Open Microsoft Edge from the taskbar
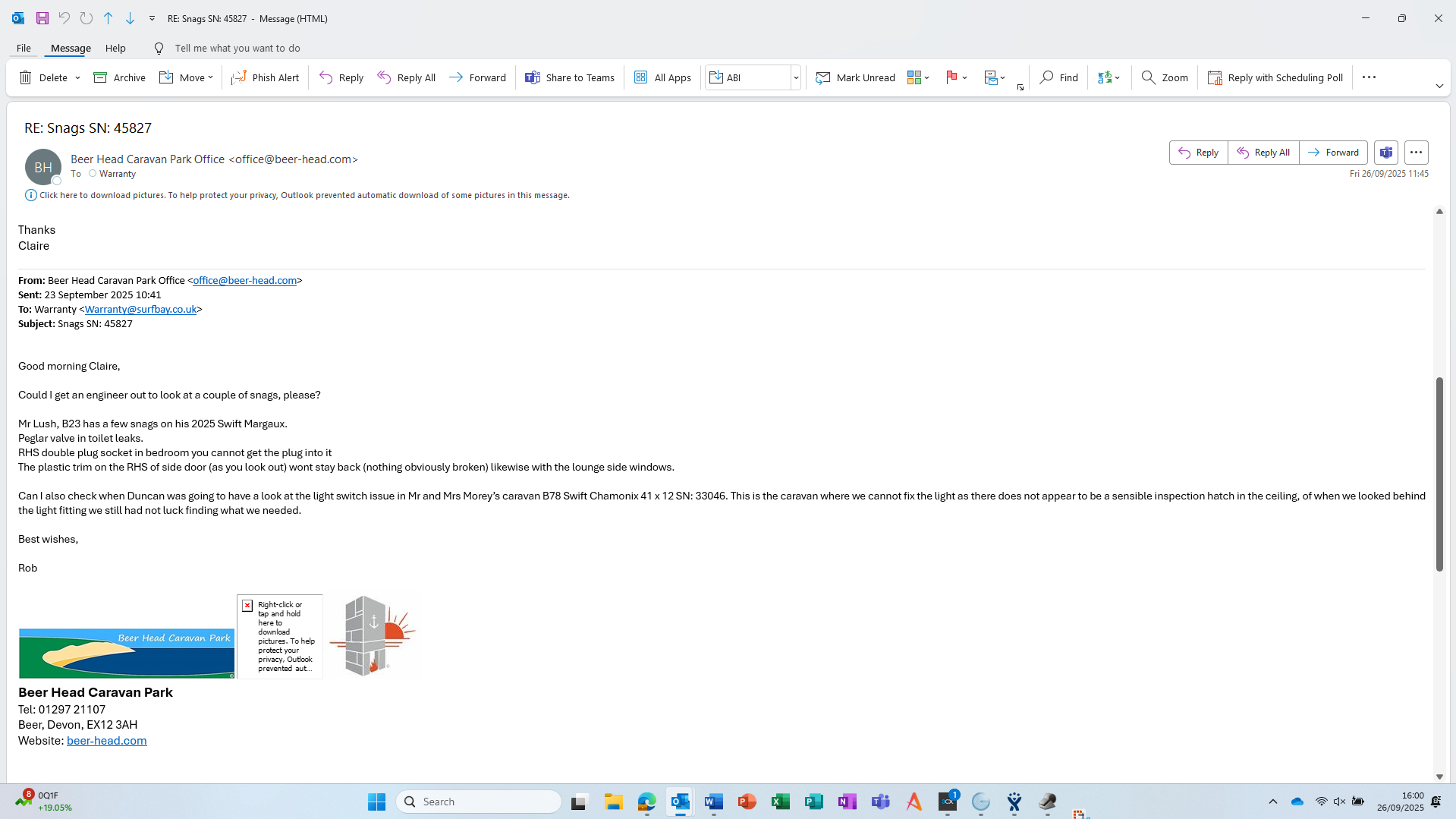Image resolution: width=1456 pixels, height=819 pixels. point(646,802)
